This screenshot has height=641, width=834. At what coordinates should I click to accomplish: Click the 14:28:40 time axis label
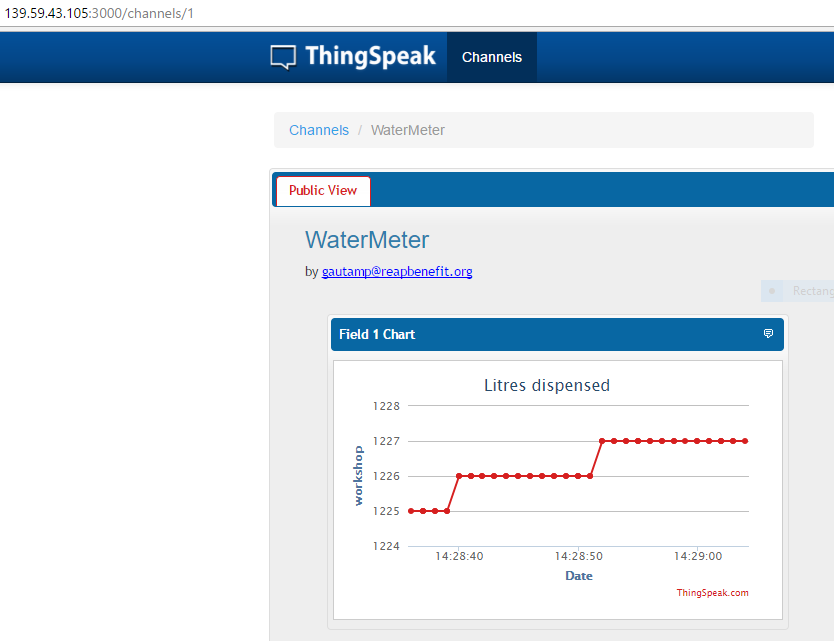(459, 556)
